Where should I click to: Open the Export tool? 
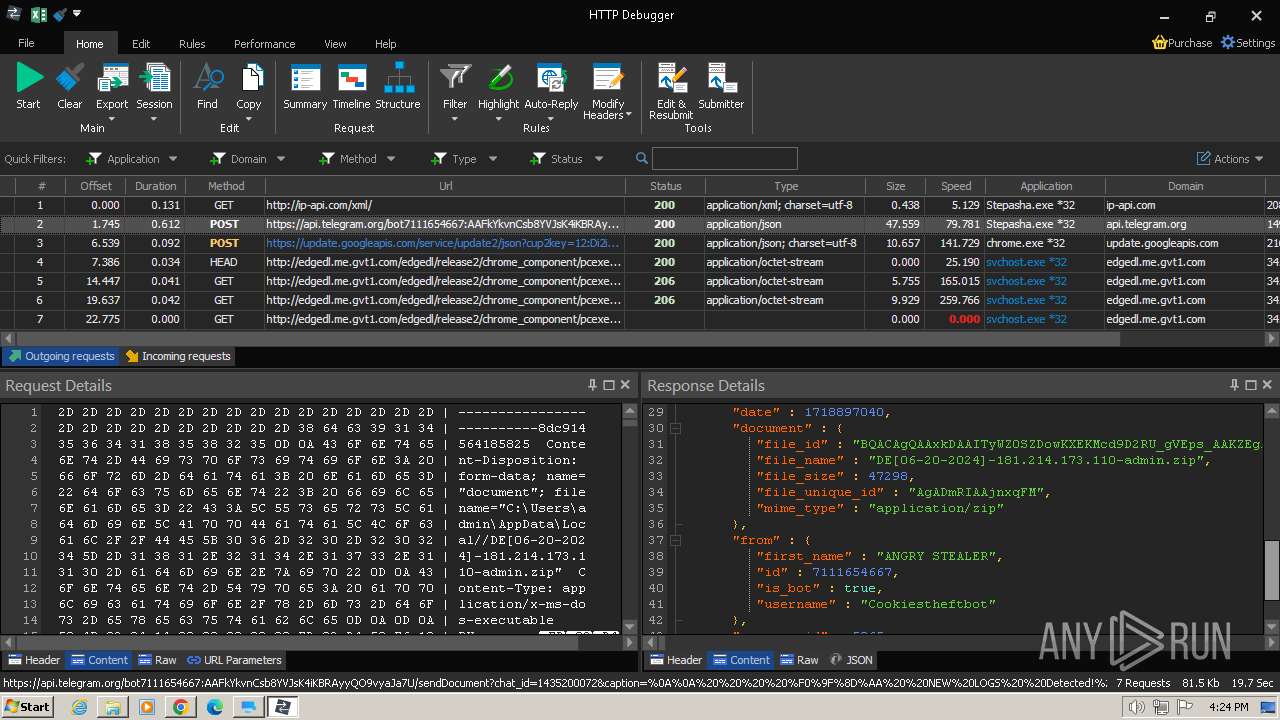(112, 90)
